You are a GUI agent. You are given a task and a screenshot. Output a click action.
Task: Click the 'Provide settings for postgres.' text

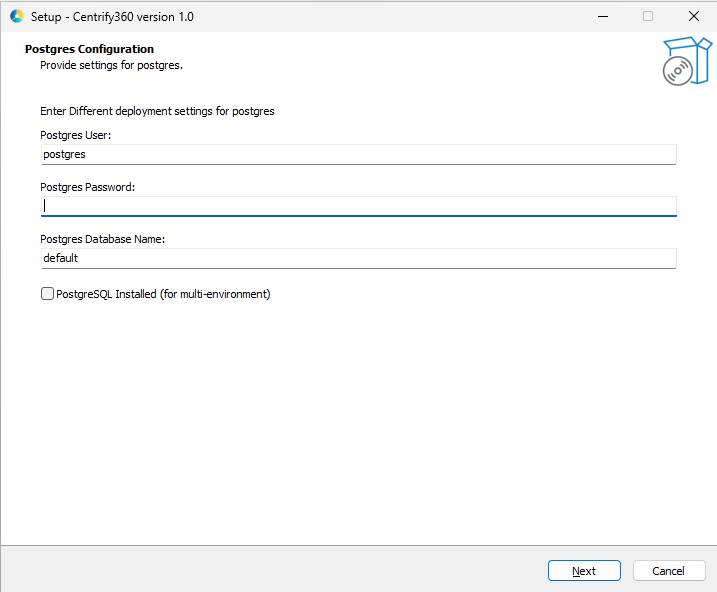tap(112, 65)
